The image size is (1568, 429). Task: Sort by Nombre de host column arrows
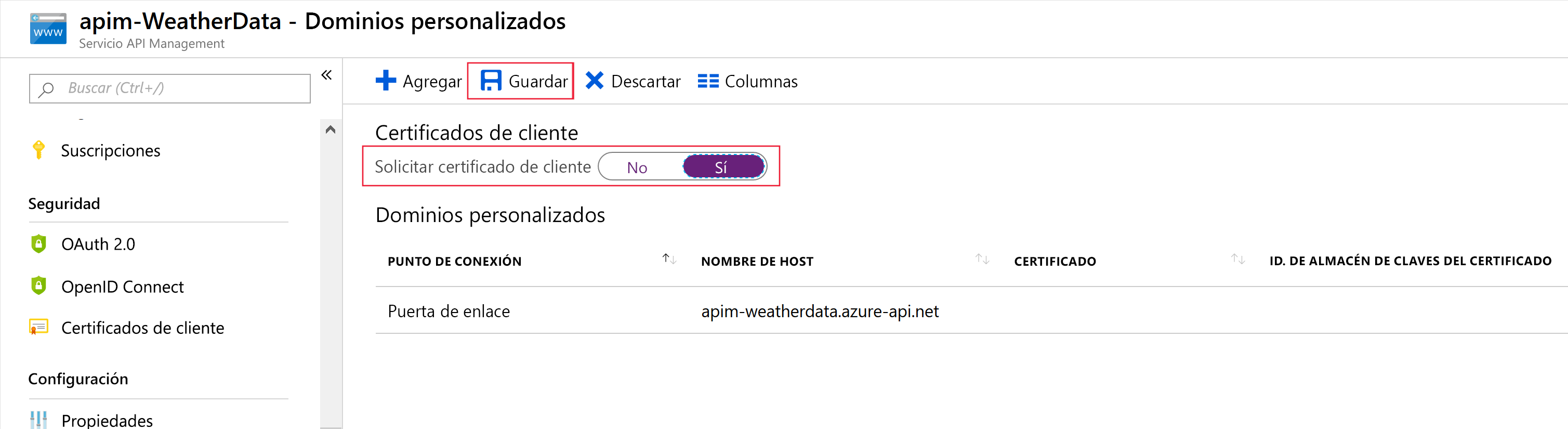pyautogui.click(x=982, y=259)
